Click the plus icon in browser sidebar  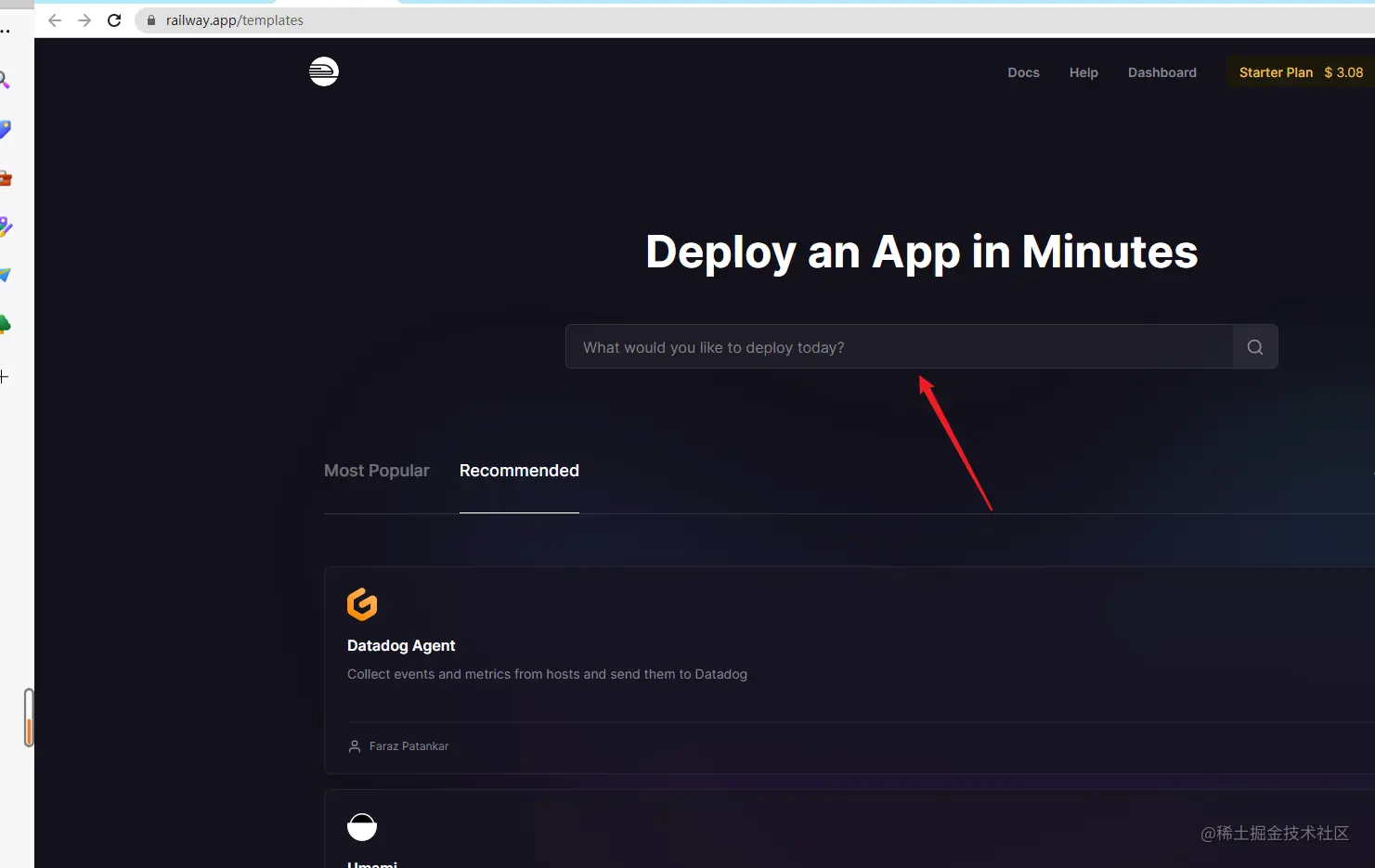4,376
